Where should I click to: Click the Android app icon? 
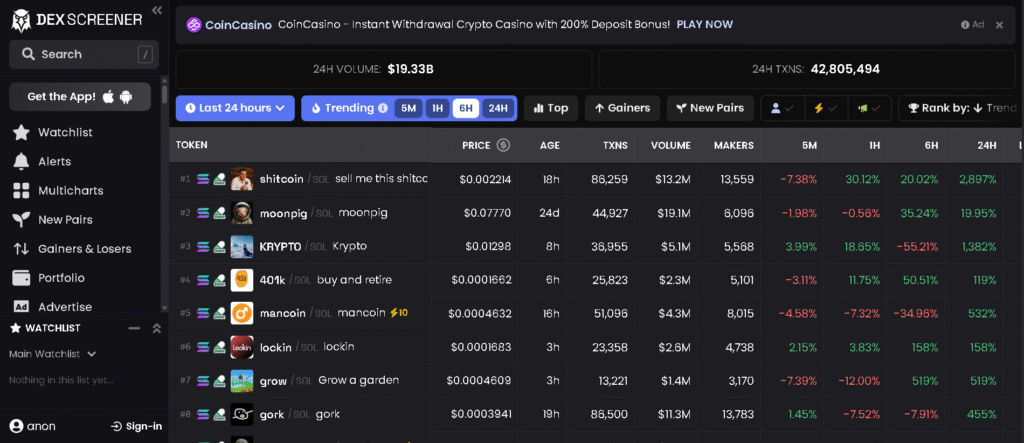126,97
